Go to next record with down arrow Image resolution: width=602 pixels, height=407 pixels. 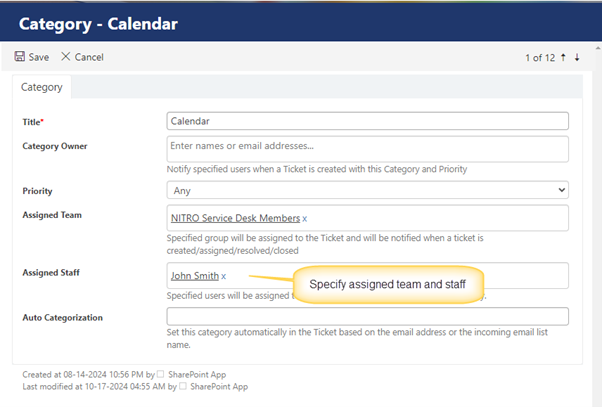pos(577,57)
